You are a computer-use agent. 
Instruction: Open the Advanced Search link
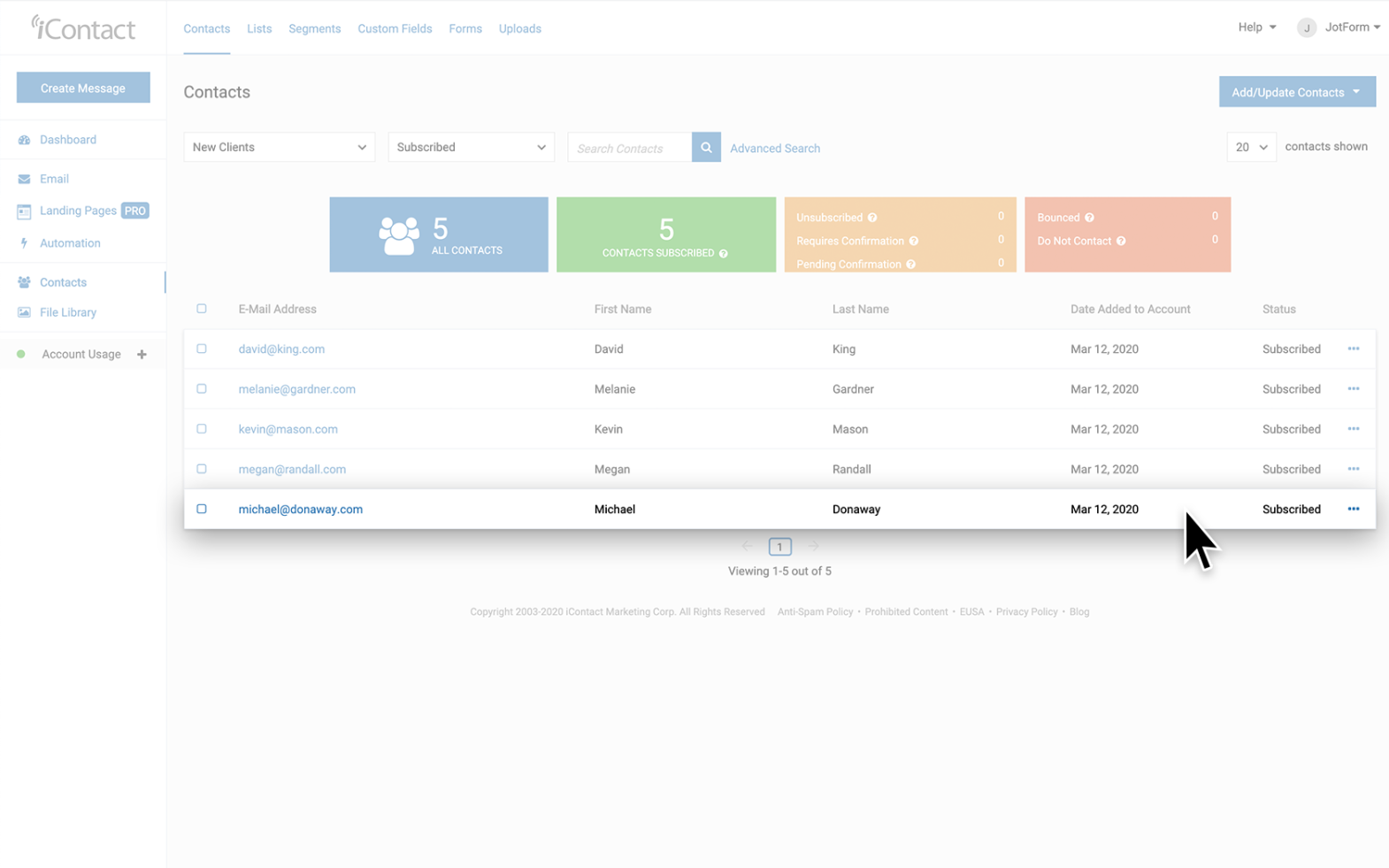click(774, 149)
